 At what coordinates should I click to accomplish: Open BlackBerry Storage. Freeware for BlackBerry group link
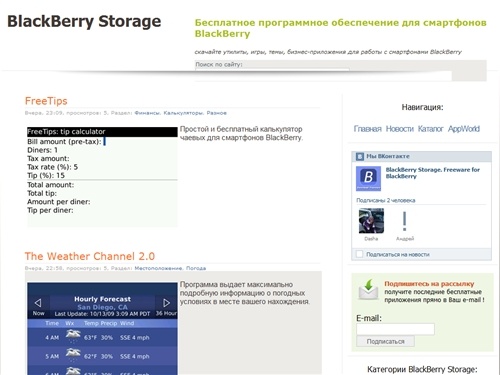433,173
